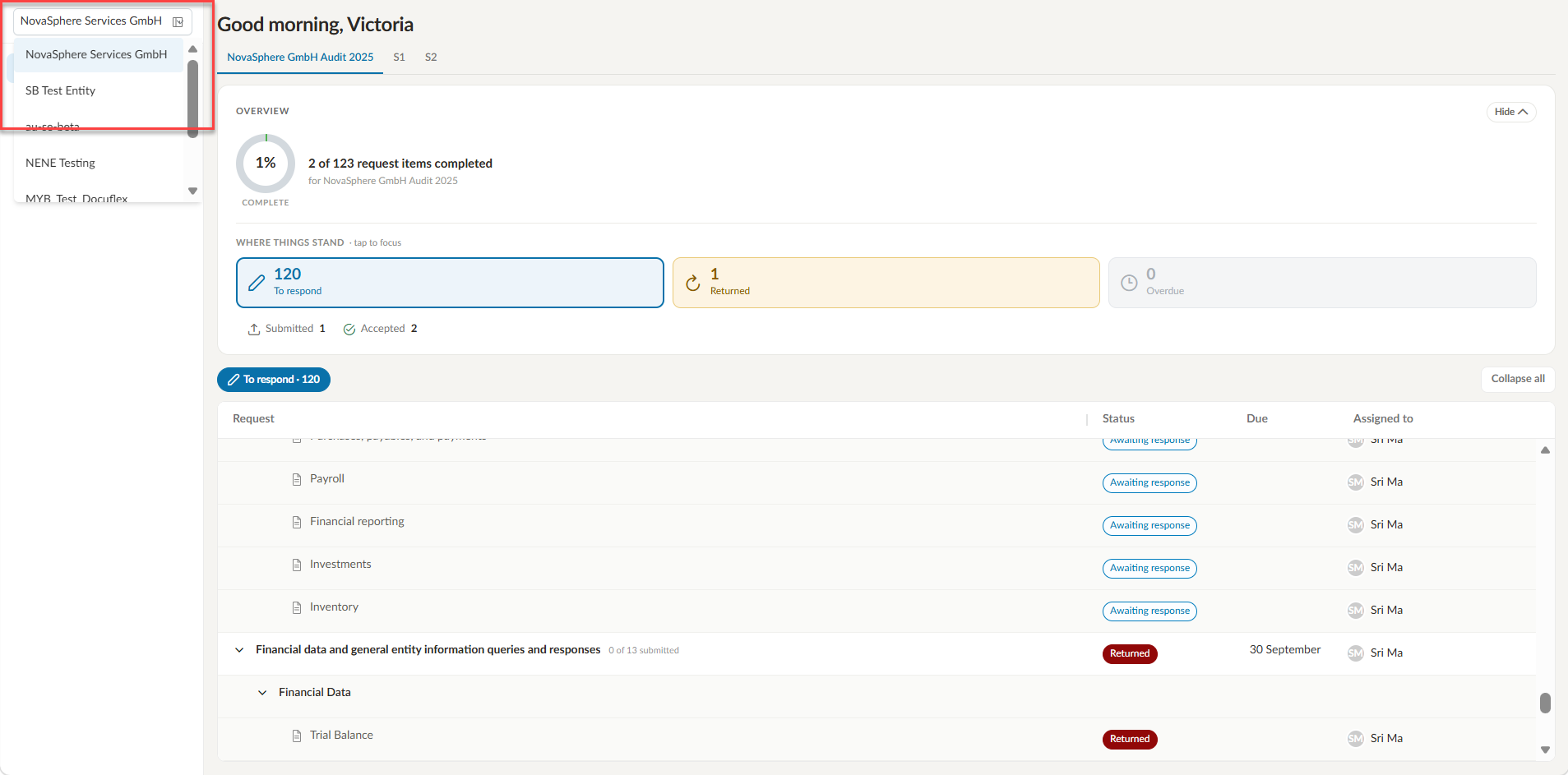
Task: Click the Trial Balance document icon
Action: point(297,736)
